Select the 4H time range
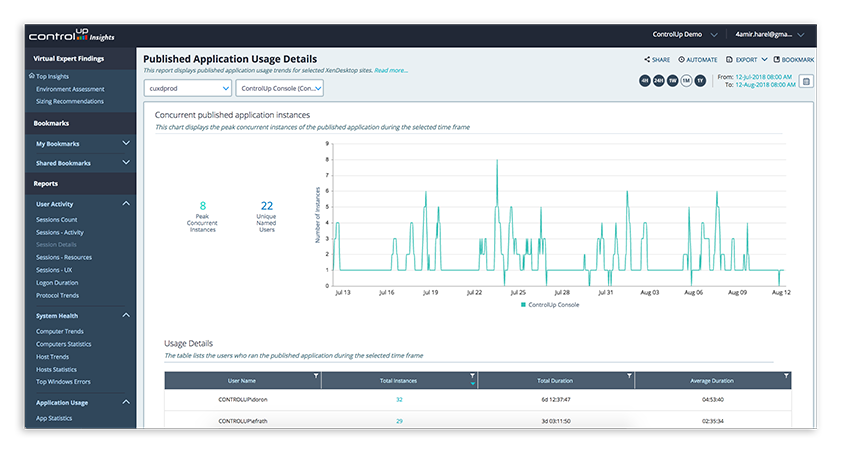Image resolution: width=845 pixels, height=451 pixels. 645,81
